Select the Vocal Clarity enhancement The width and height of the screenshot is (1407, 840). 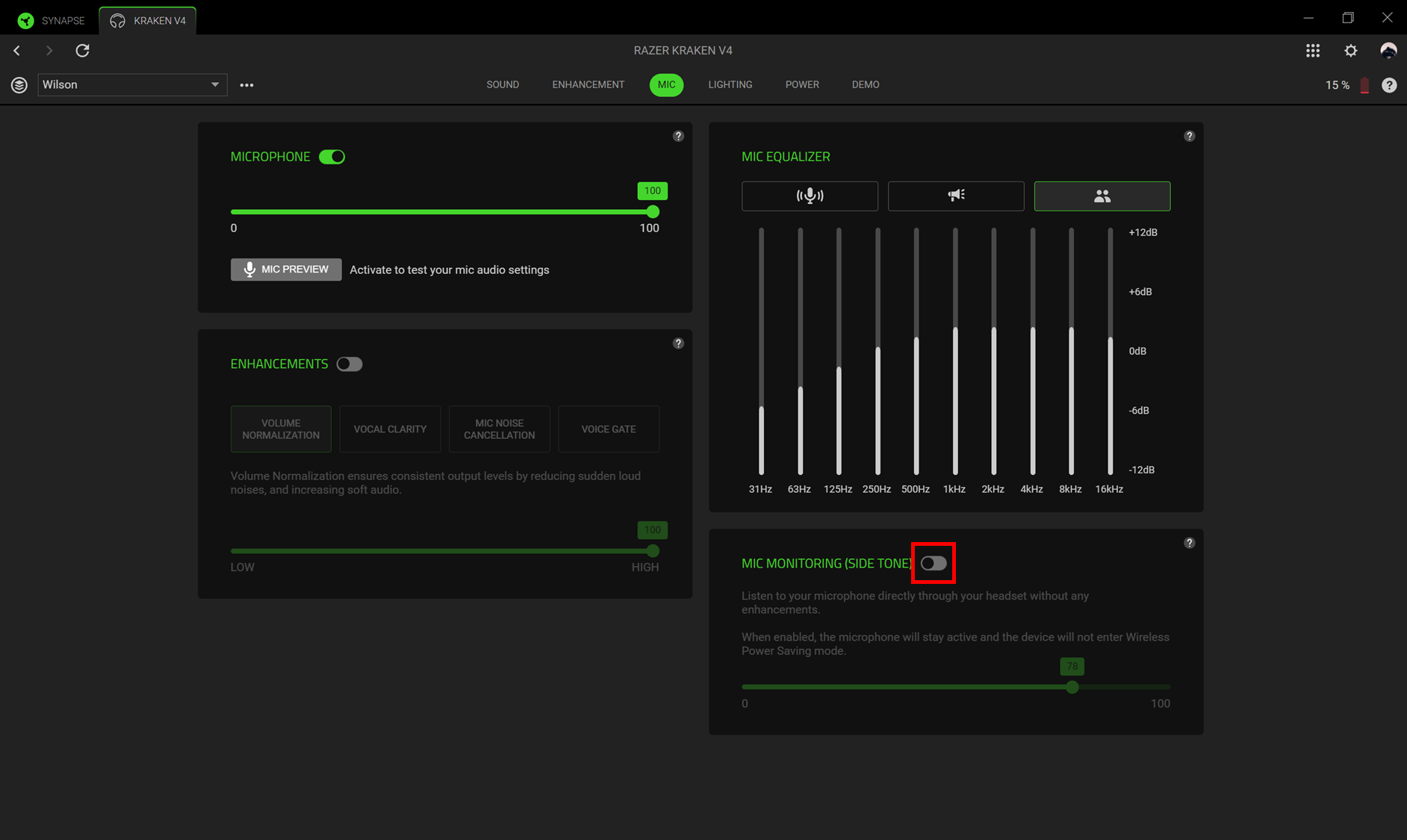coord(390,429)
